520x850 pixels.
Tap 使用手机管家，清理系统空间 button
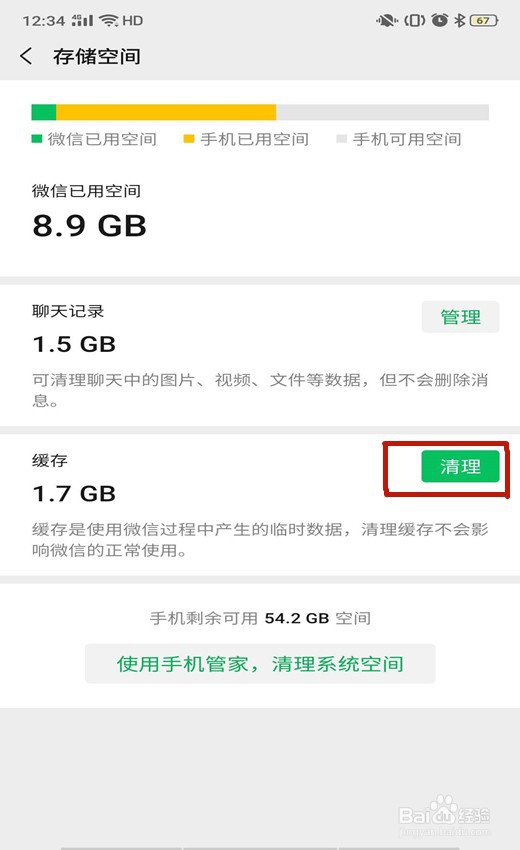point(260,664)
